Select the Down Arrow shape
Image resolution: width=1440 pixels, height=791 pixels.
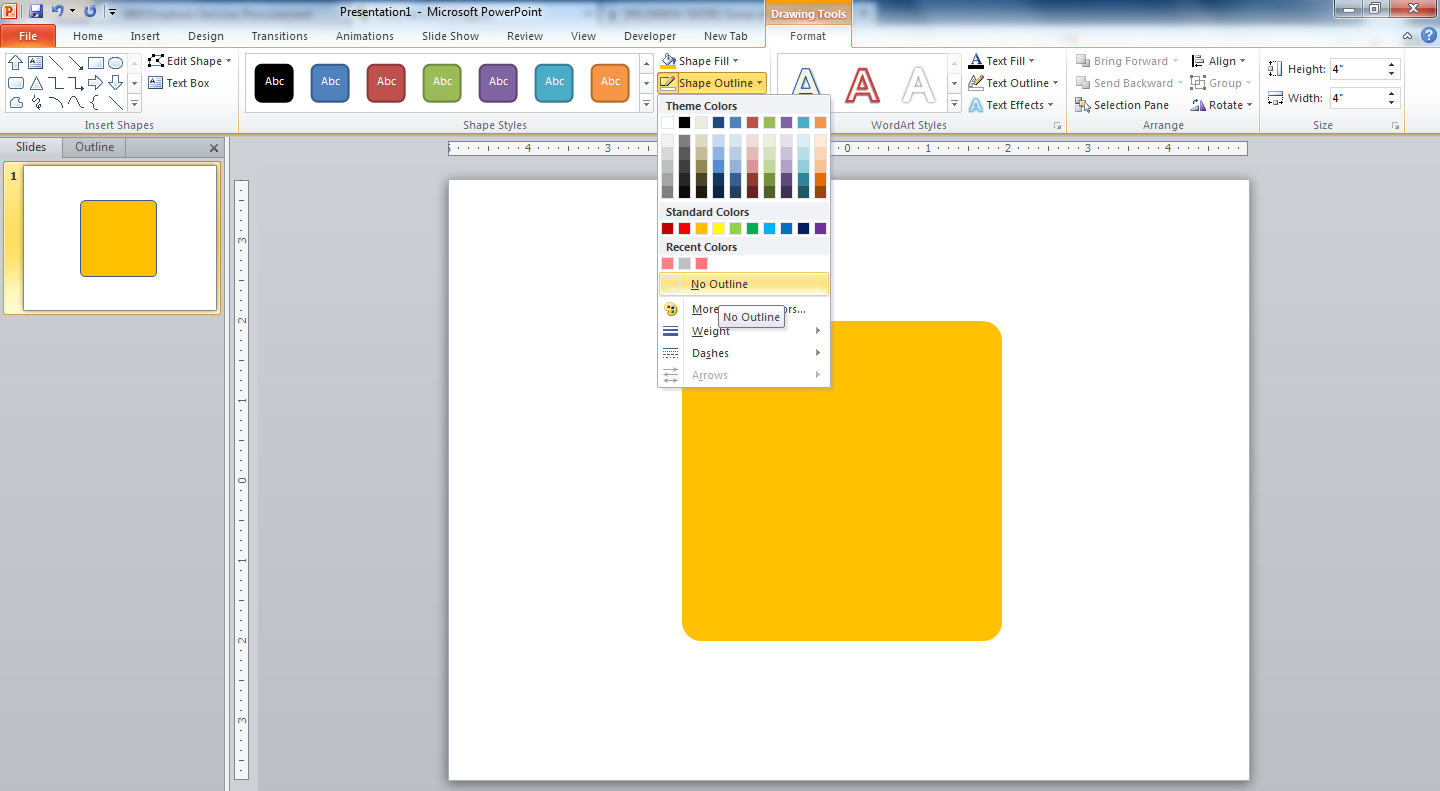click(115, 83)
